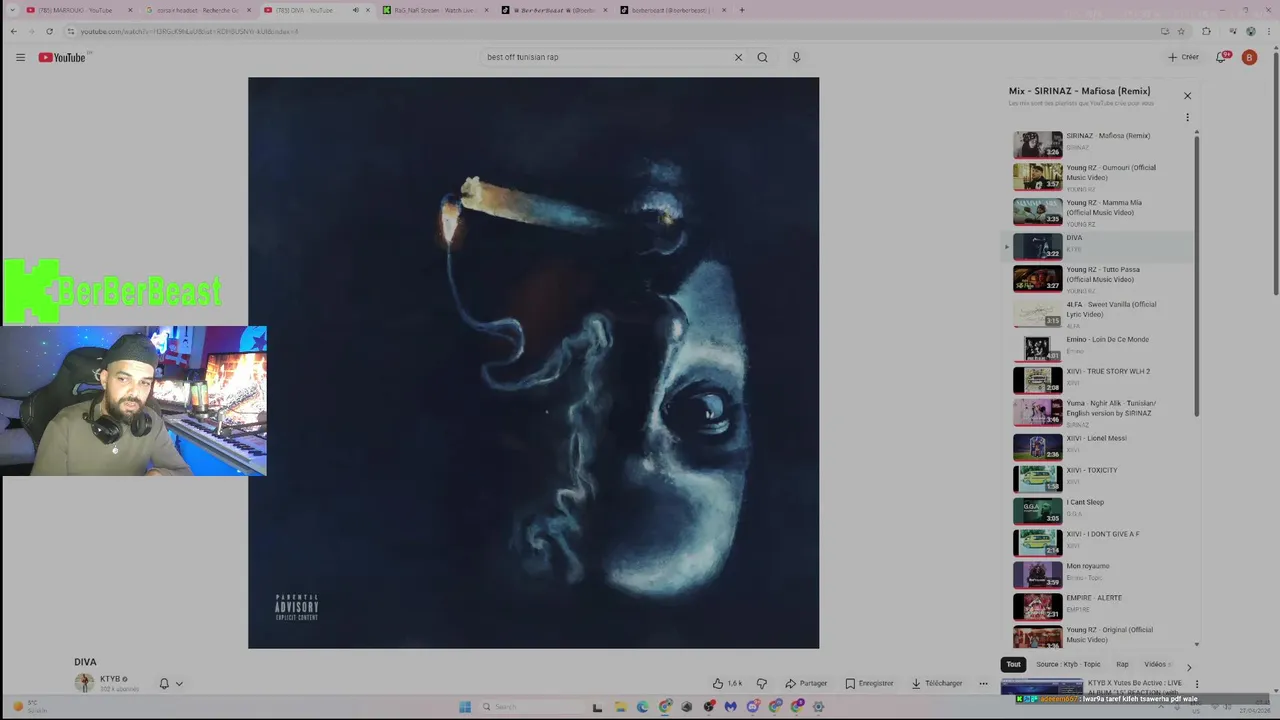Switch to the MARFOUKI - YouTube tab

[80, 10]
